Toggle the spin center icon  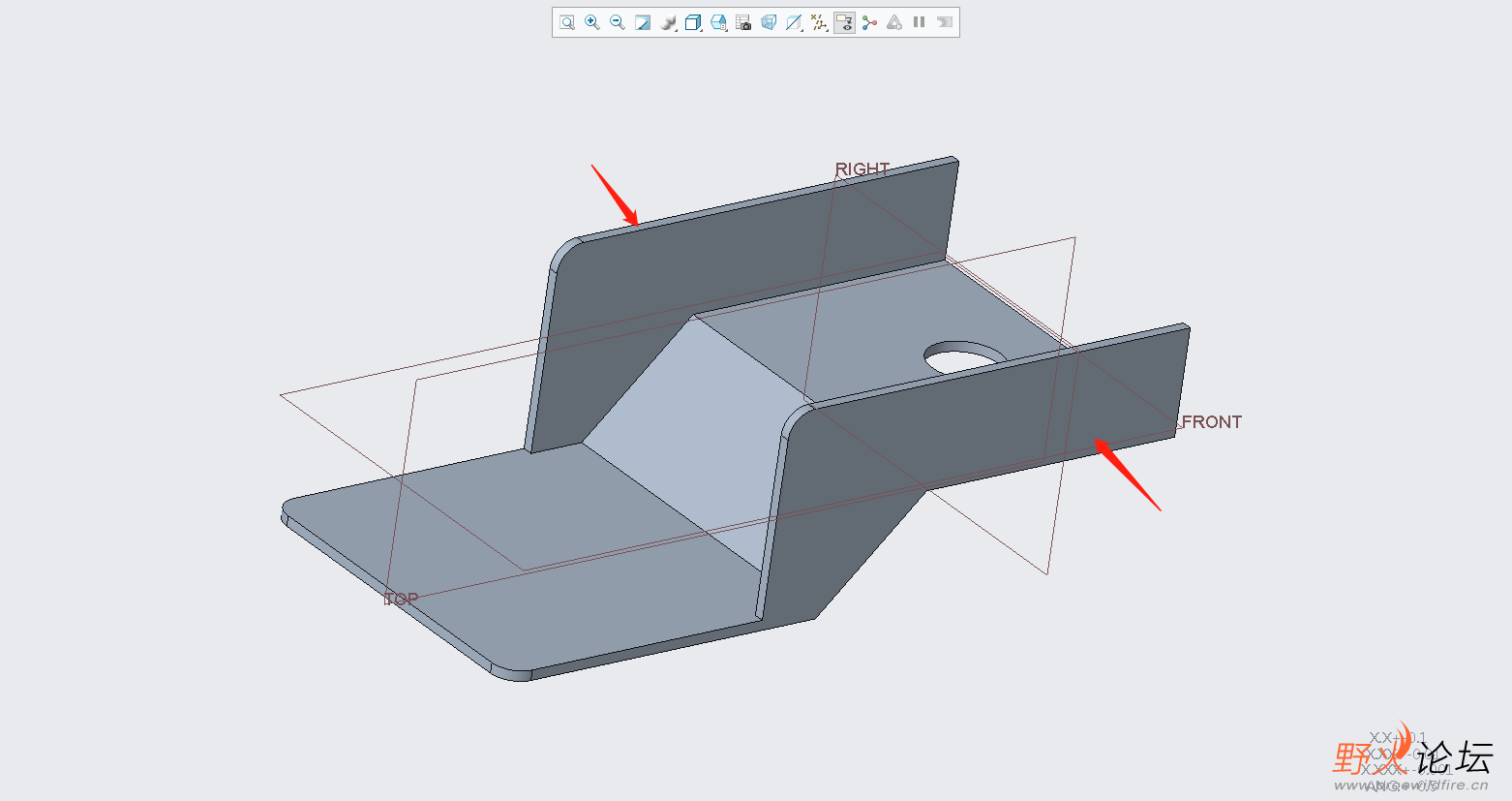(869, 22)
